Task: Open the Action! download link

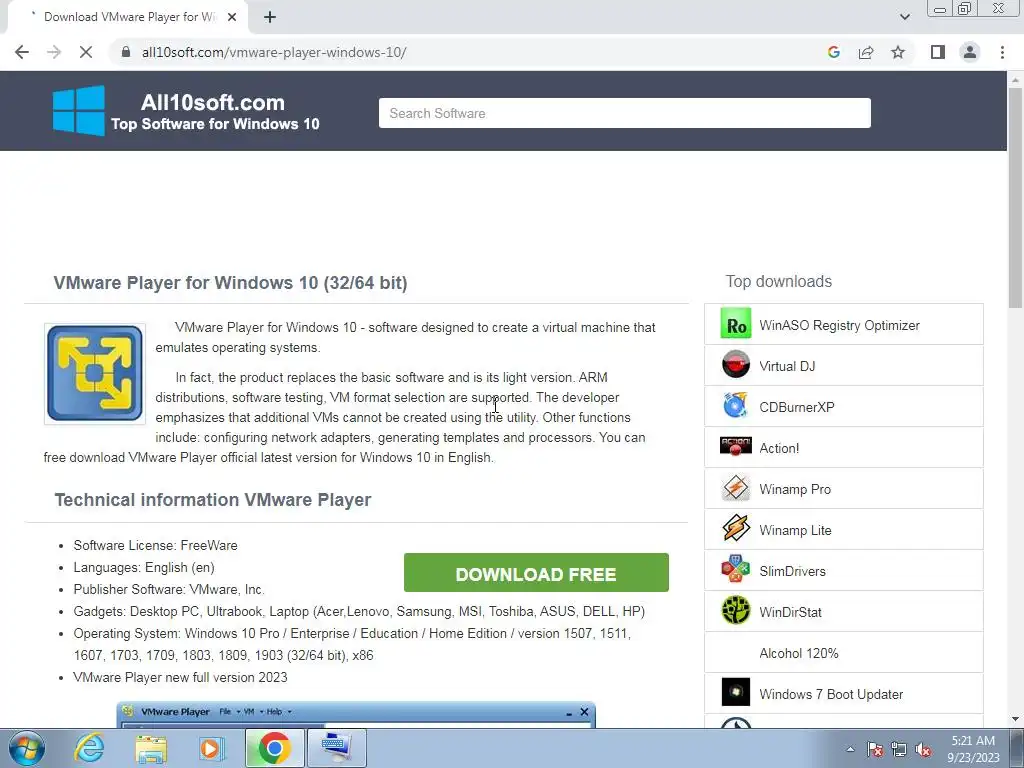Action: point(779,449)
